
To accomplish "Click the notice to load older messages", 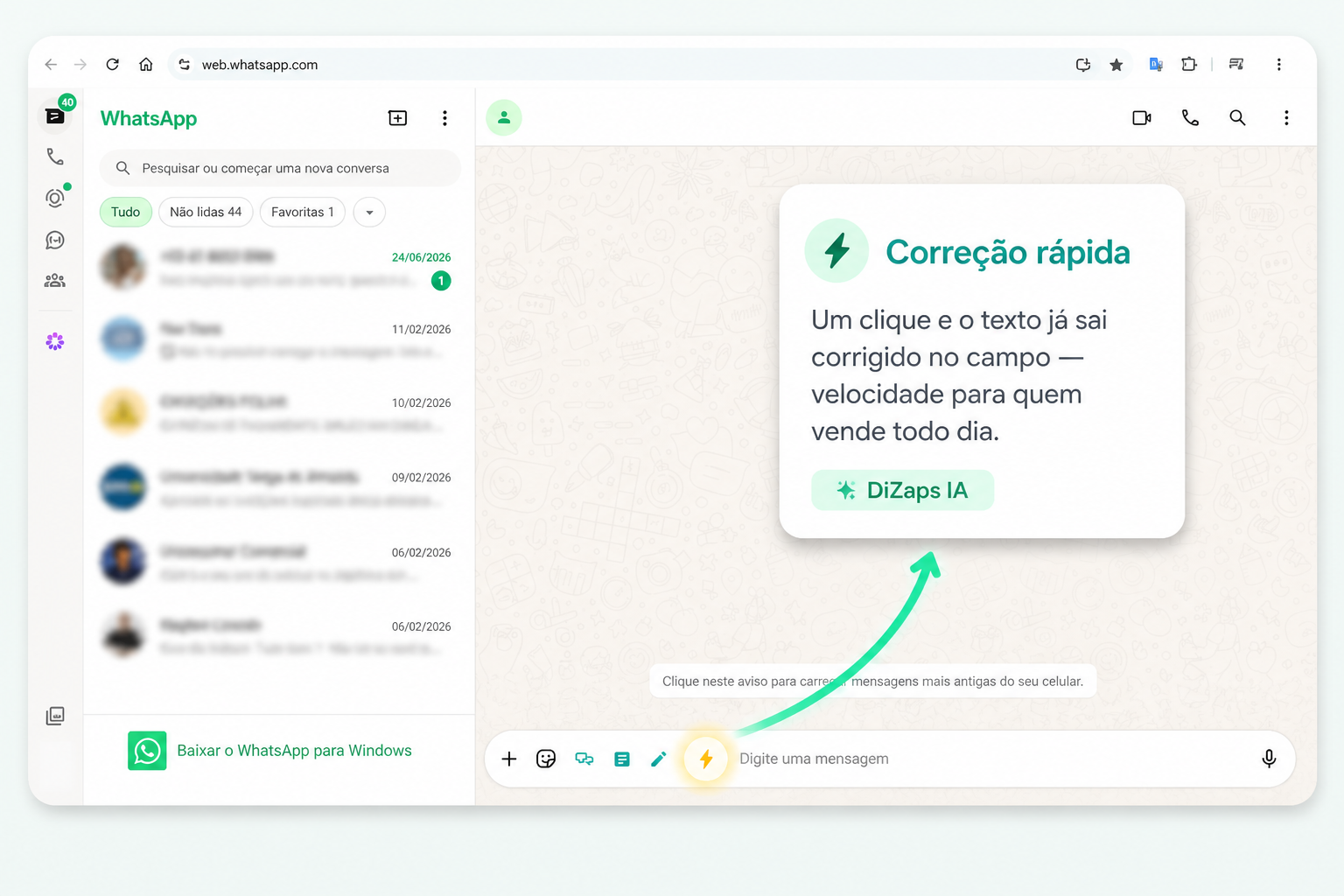I will [872, 682].
